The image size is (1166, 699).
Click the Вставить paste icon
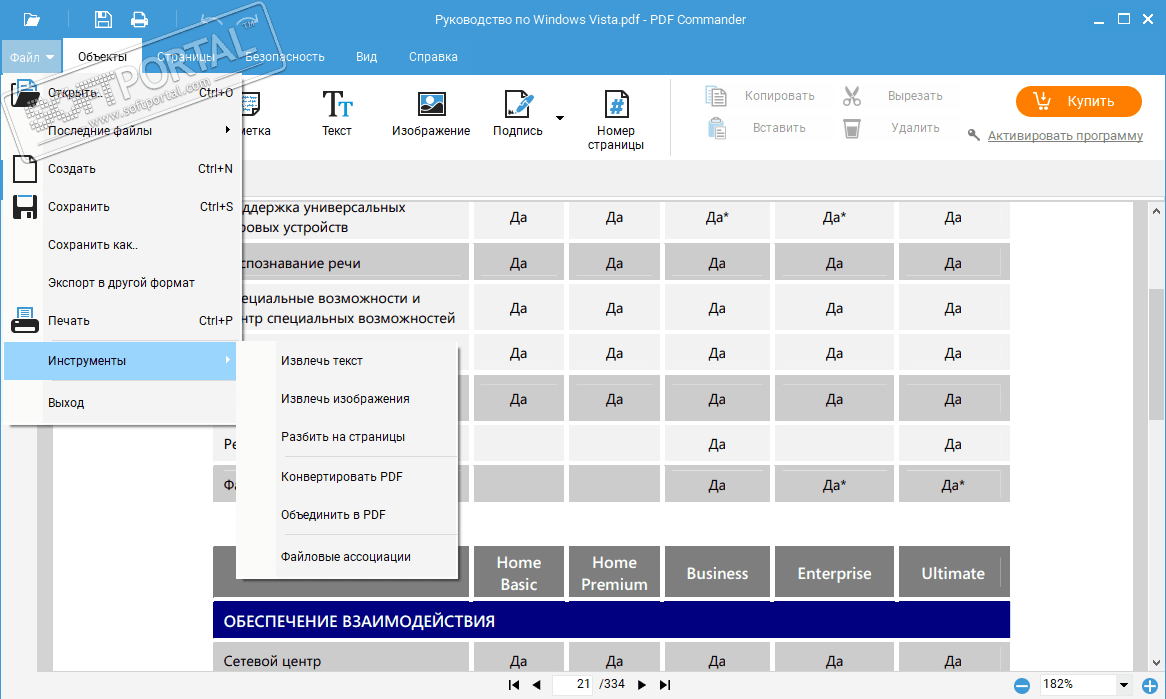click(717, 129)
